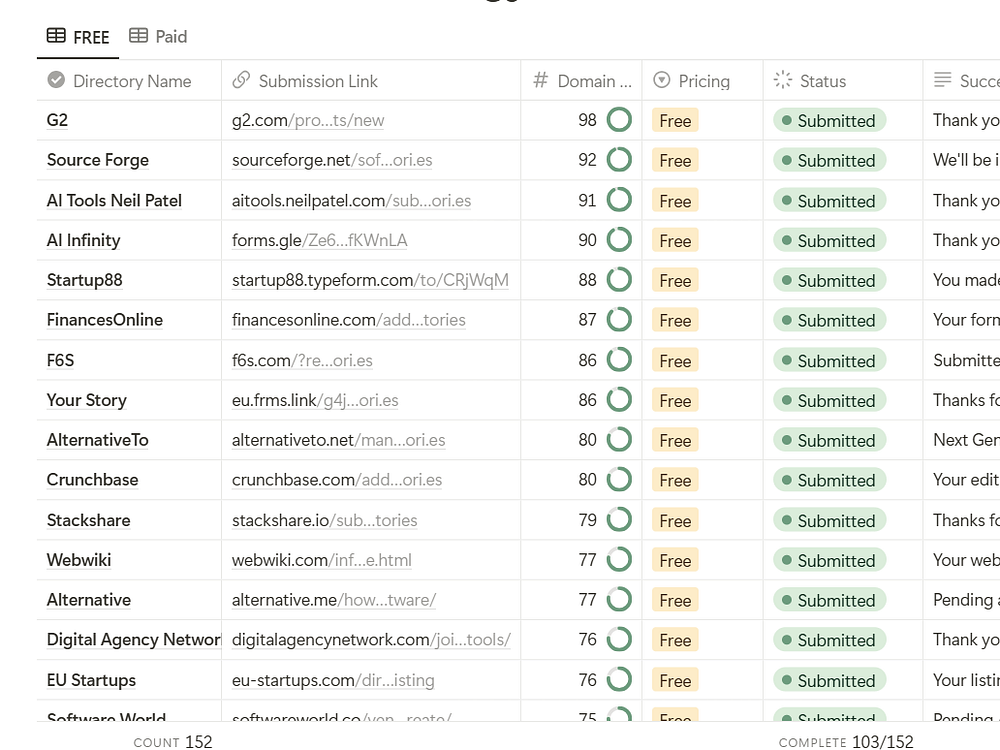Click the hash icon on Domain column
The image size is (1000, 750).
point(541,81)
